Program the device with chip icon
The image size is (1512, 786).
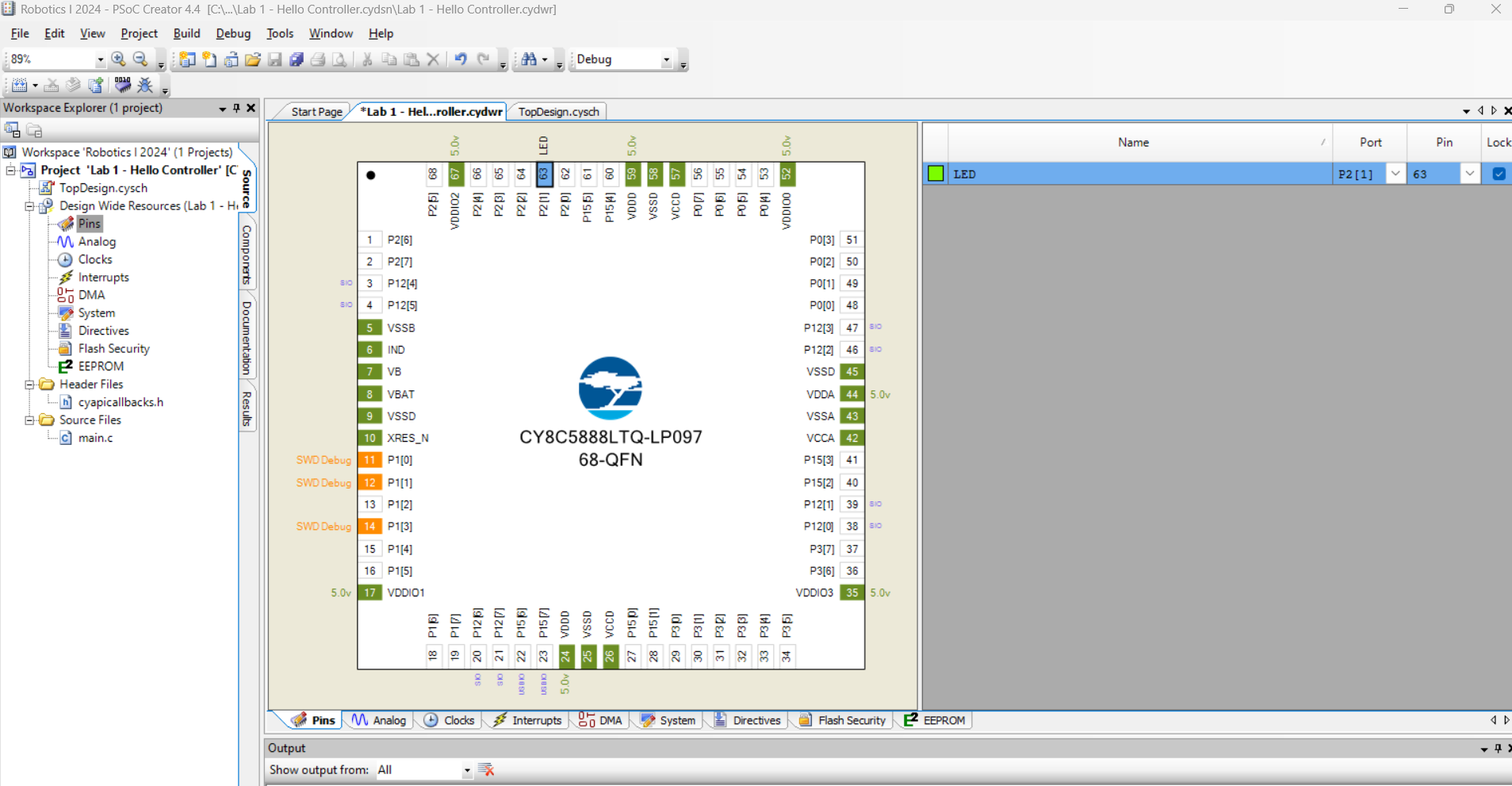click(x=123, y=85)
